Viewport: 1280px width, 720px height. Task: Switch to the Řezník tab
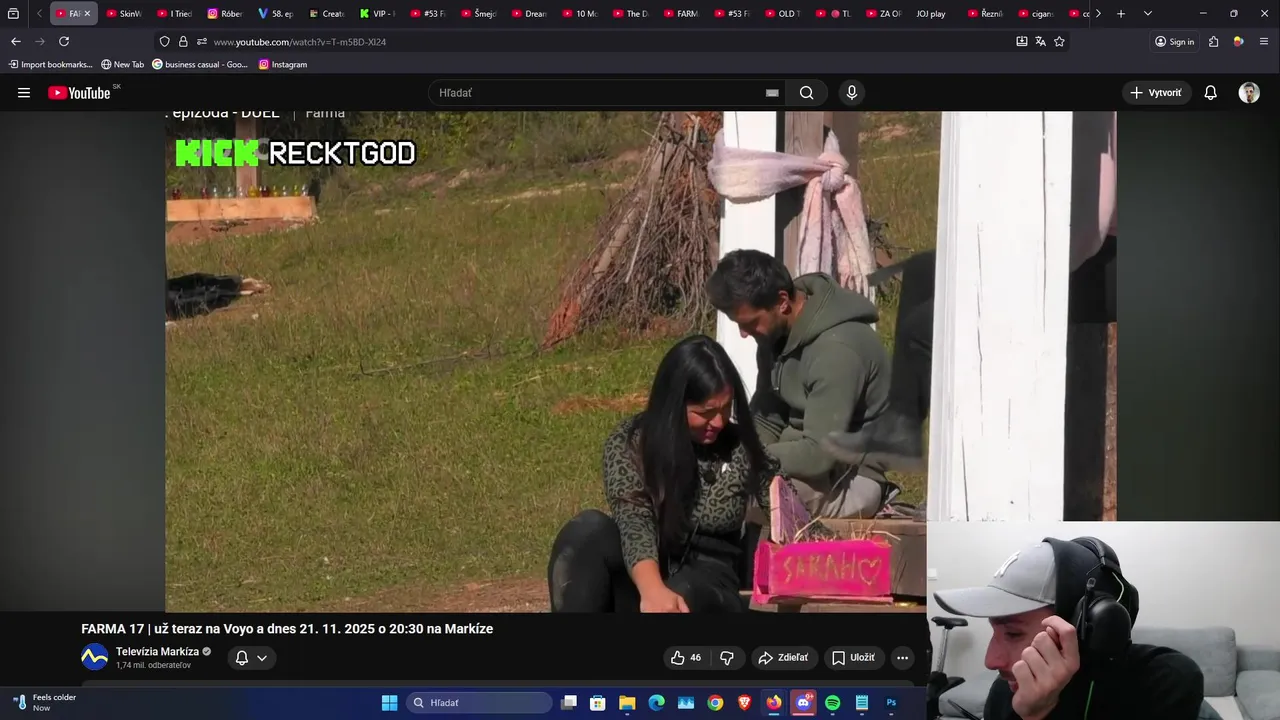coord(986,14)
